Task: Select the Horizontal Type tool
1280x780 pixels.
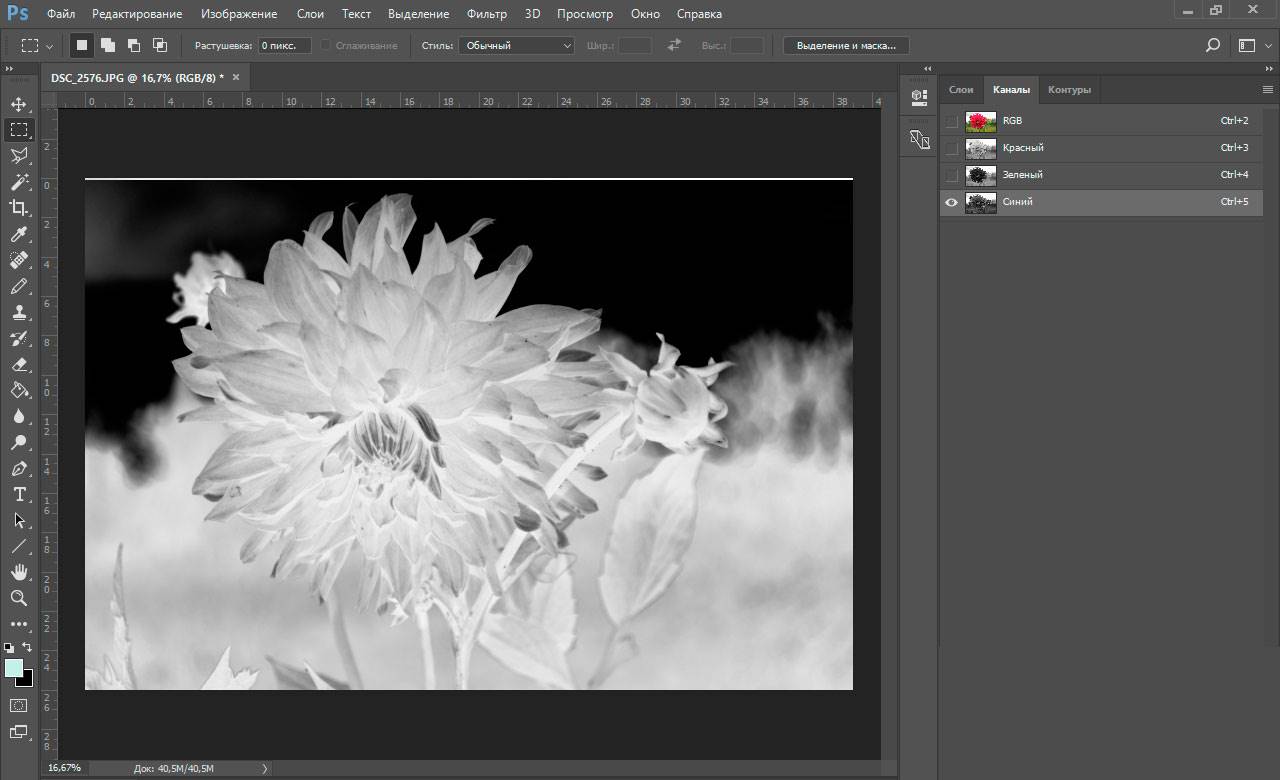Action: (19, 495)
